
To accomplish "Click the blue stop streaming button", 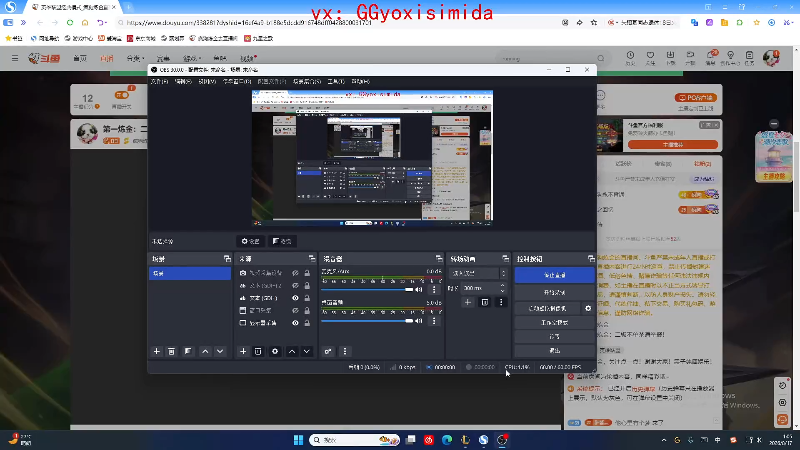I will click(x=555, y=275).
